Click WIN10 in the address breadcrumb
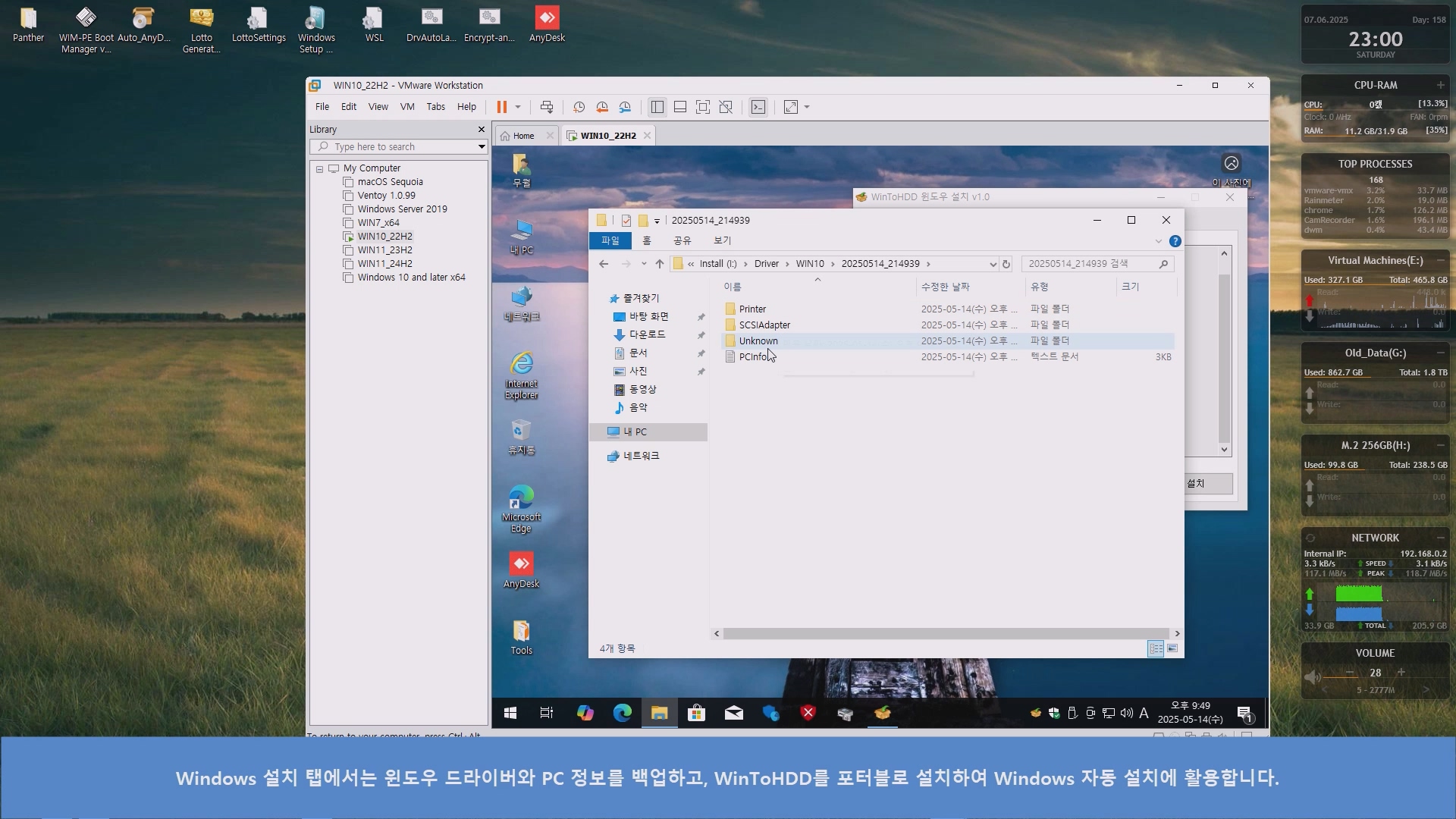The image size is (1456, 819). coord(809,264)
